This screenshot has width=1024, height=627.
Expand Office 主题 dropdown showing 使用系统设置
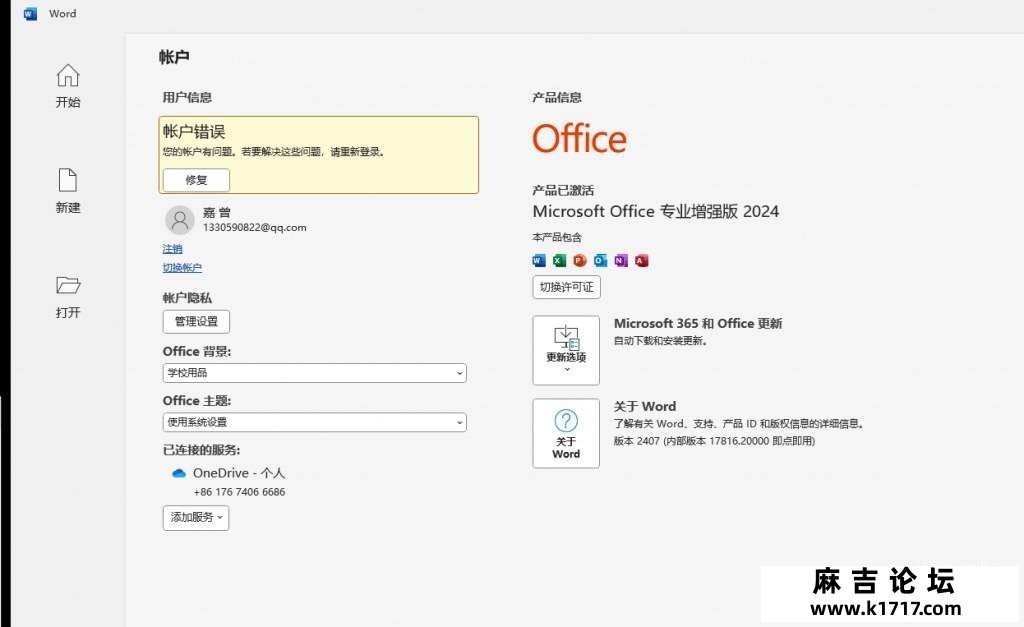[315, 423]
